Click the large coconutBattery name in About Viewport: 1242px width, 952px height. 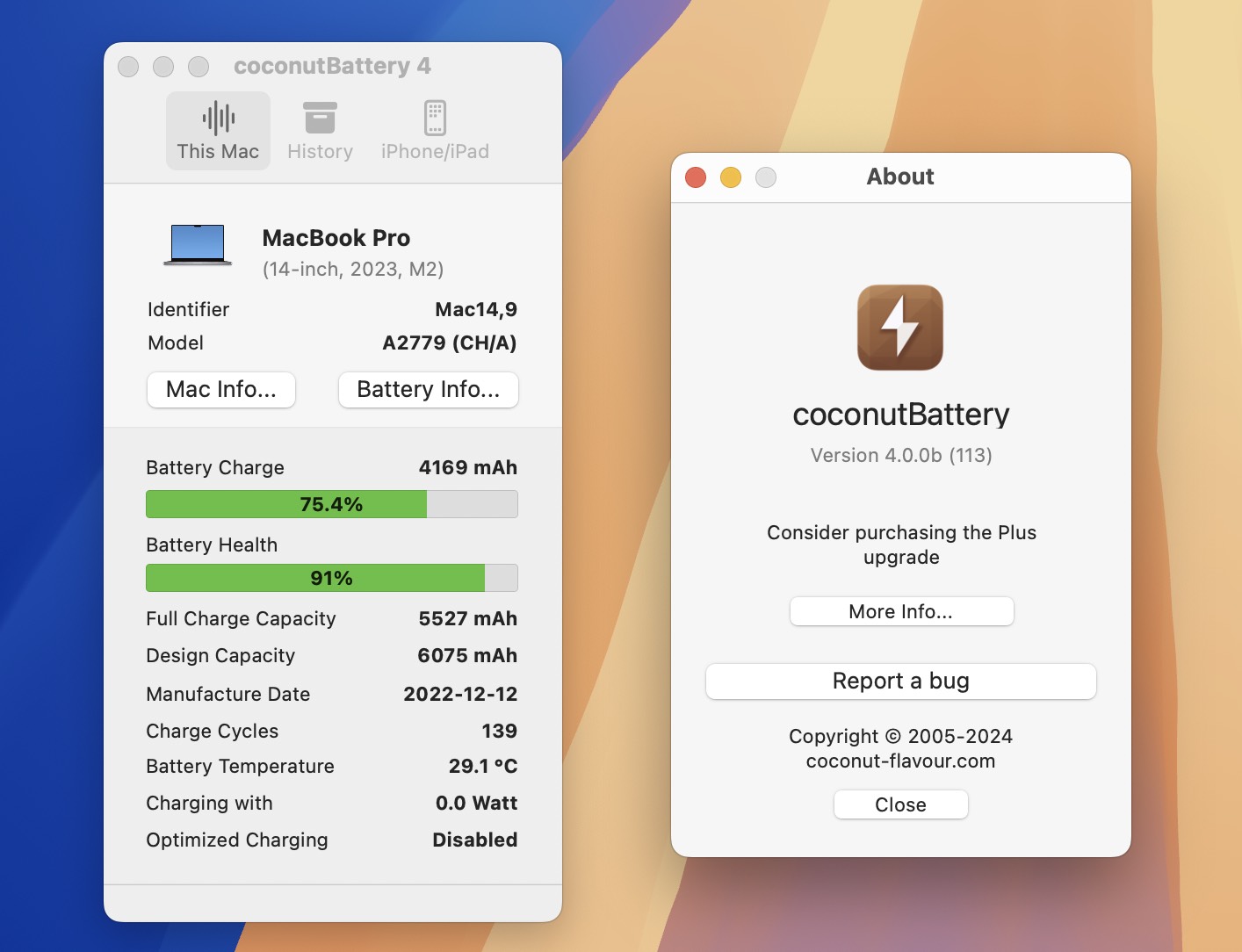click(x=901, y=414)
